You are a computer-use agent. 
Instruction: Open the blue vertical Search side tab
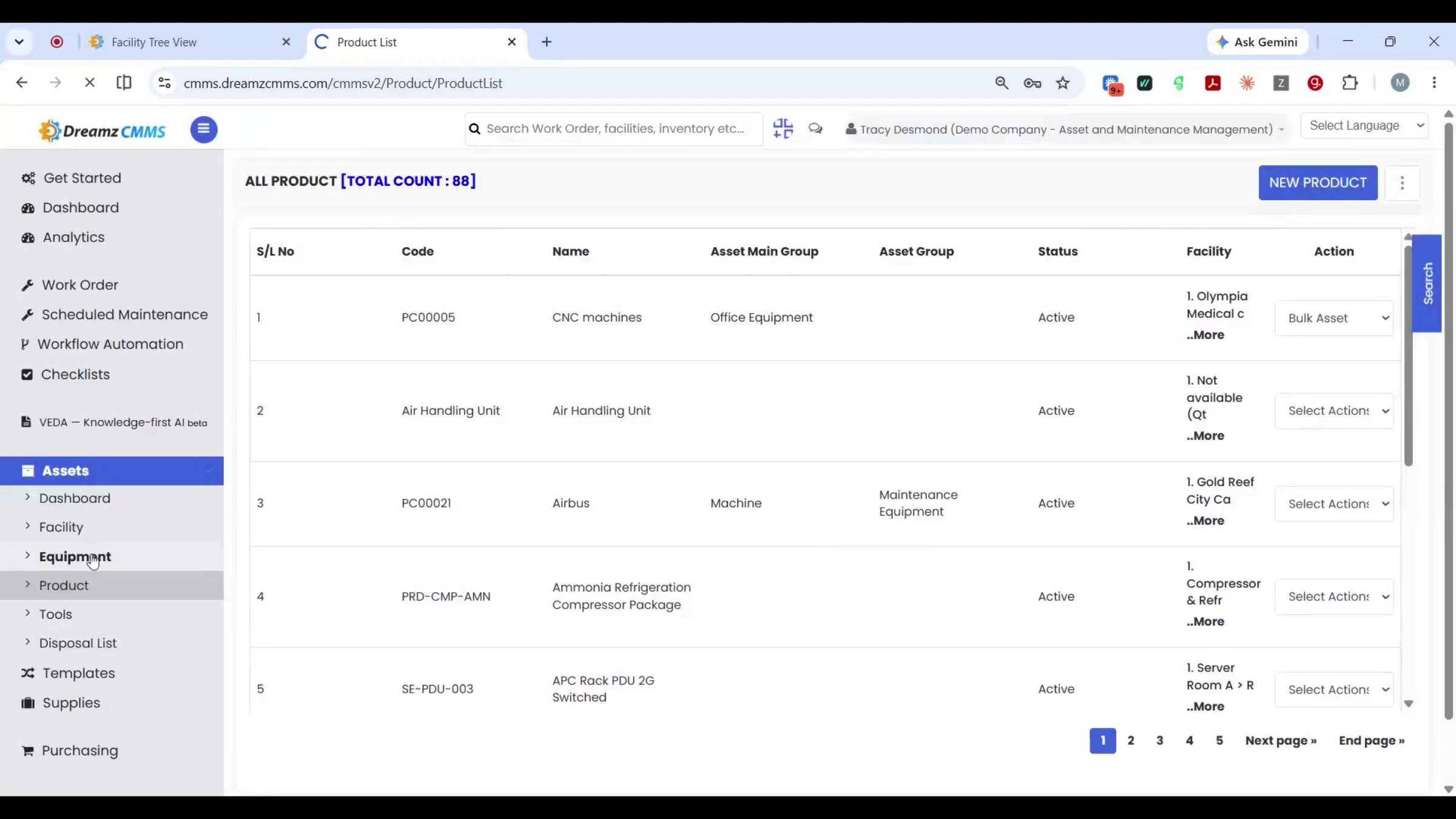click(1427, 283)
